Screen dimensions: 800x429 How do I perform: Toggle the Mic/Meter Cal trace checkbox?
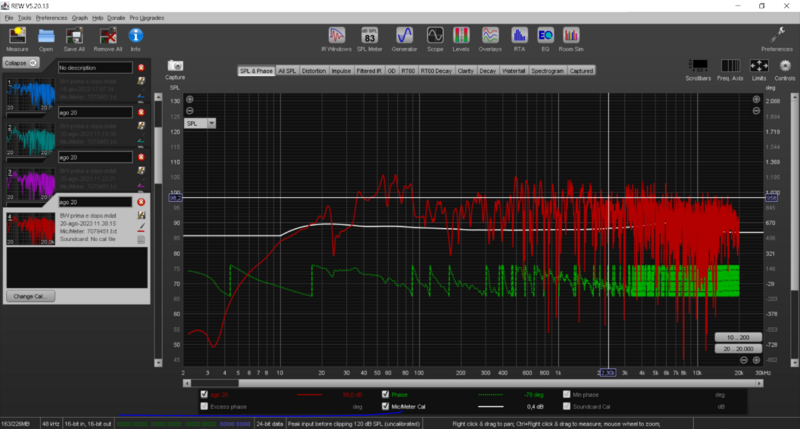click(385, 407)
